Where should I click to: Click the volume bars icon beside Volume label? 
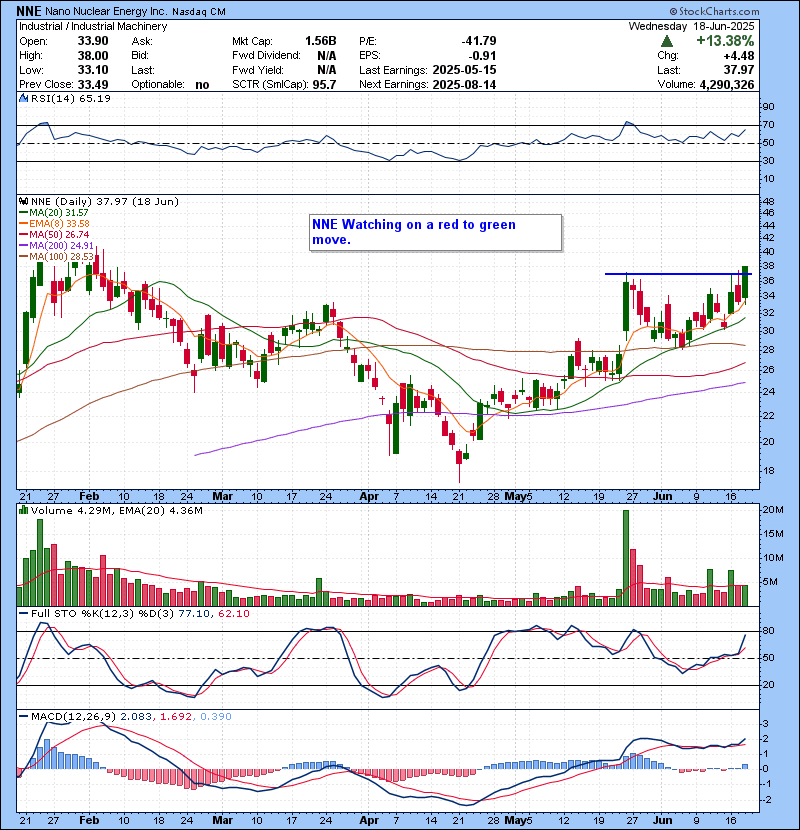pyautogui.click(x=23, y=510)
